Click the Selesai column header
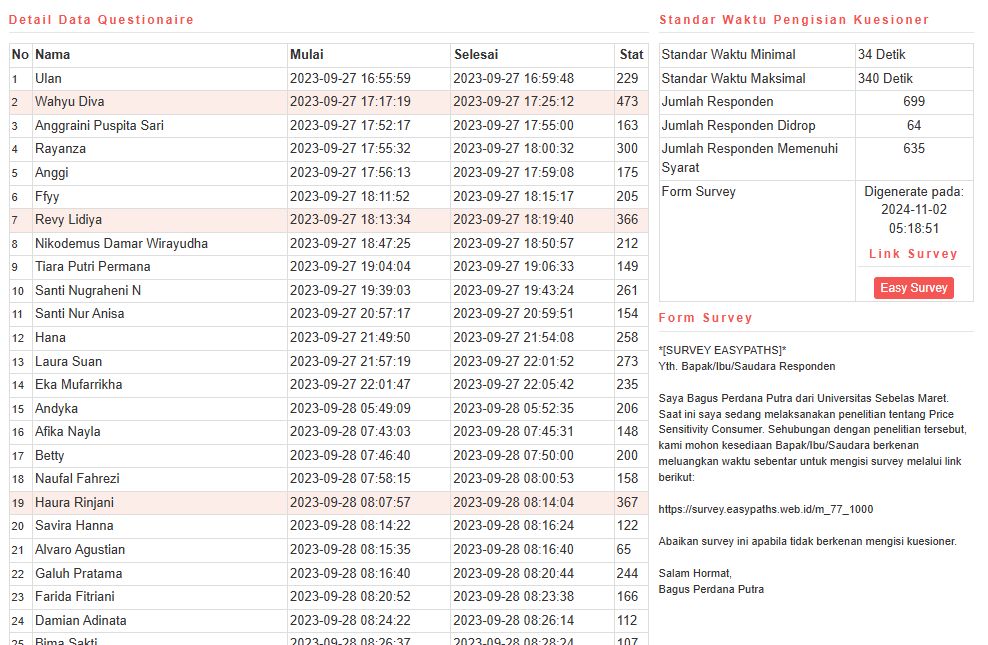 (476, 55)
